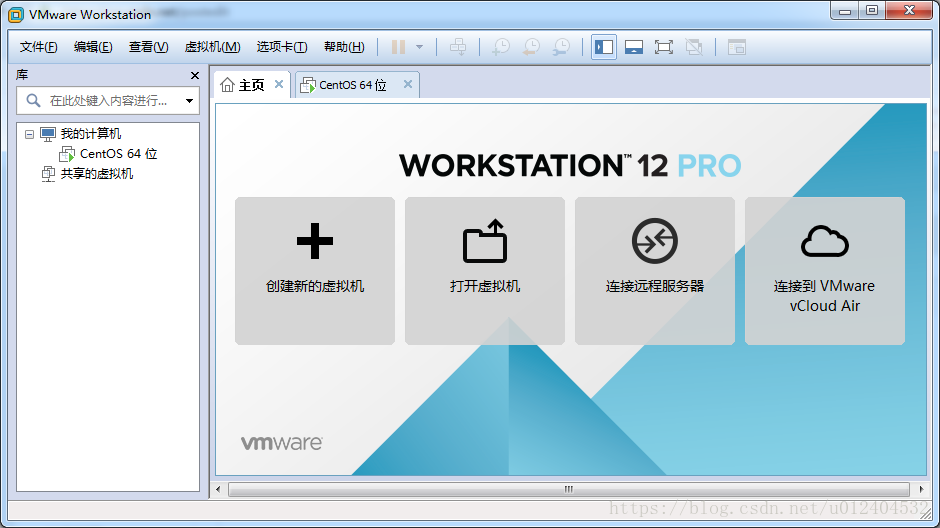
Task: Close the CentOS 64 位 tab
Action: click(x=408, y=85)
